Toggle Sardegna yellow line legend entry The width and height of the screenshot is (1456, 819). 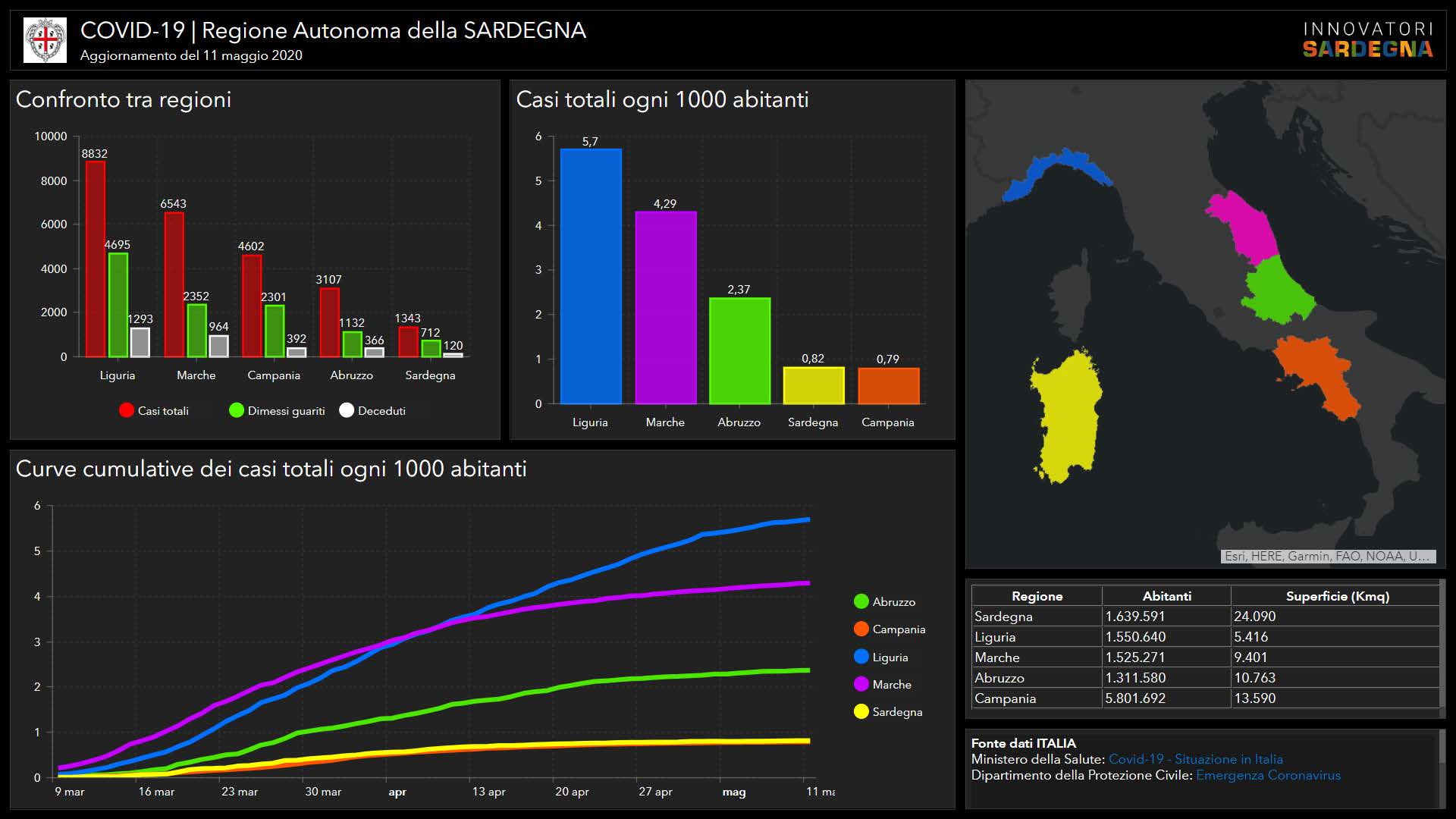pos(861,711)
